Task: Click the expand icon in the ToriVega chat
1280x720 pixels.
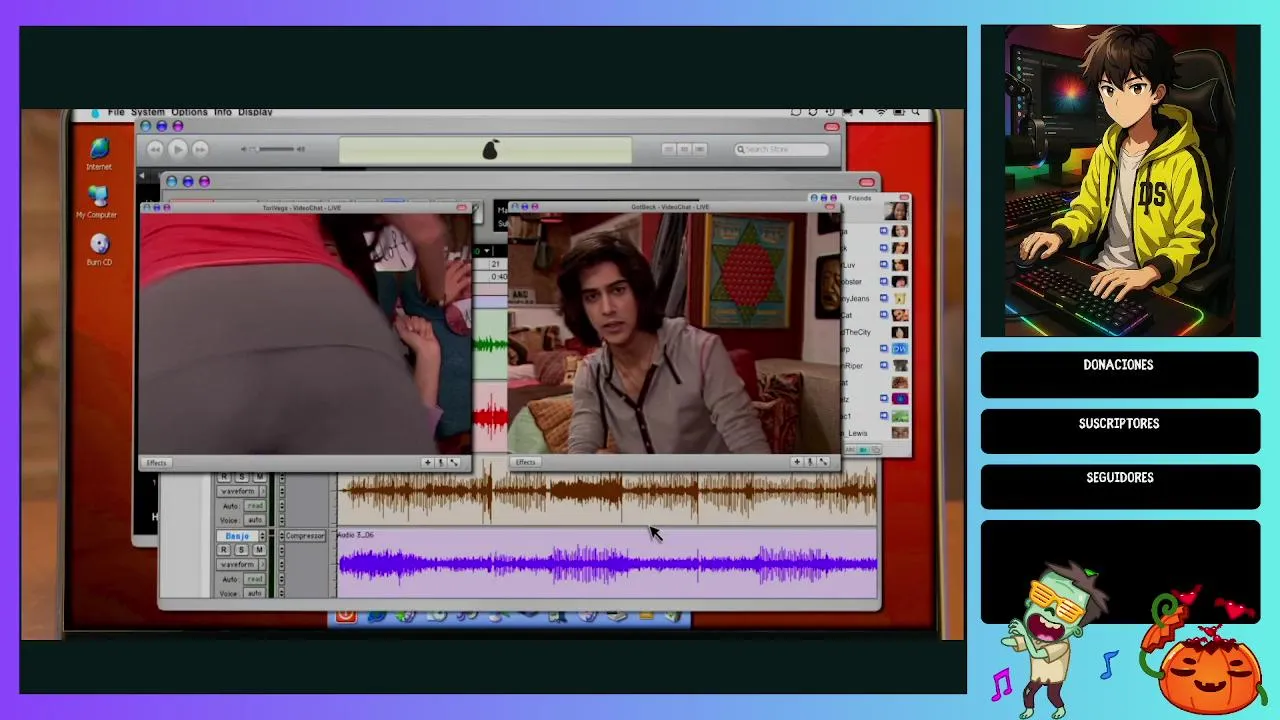Action: point(453,463)
